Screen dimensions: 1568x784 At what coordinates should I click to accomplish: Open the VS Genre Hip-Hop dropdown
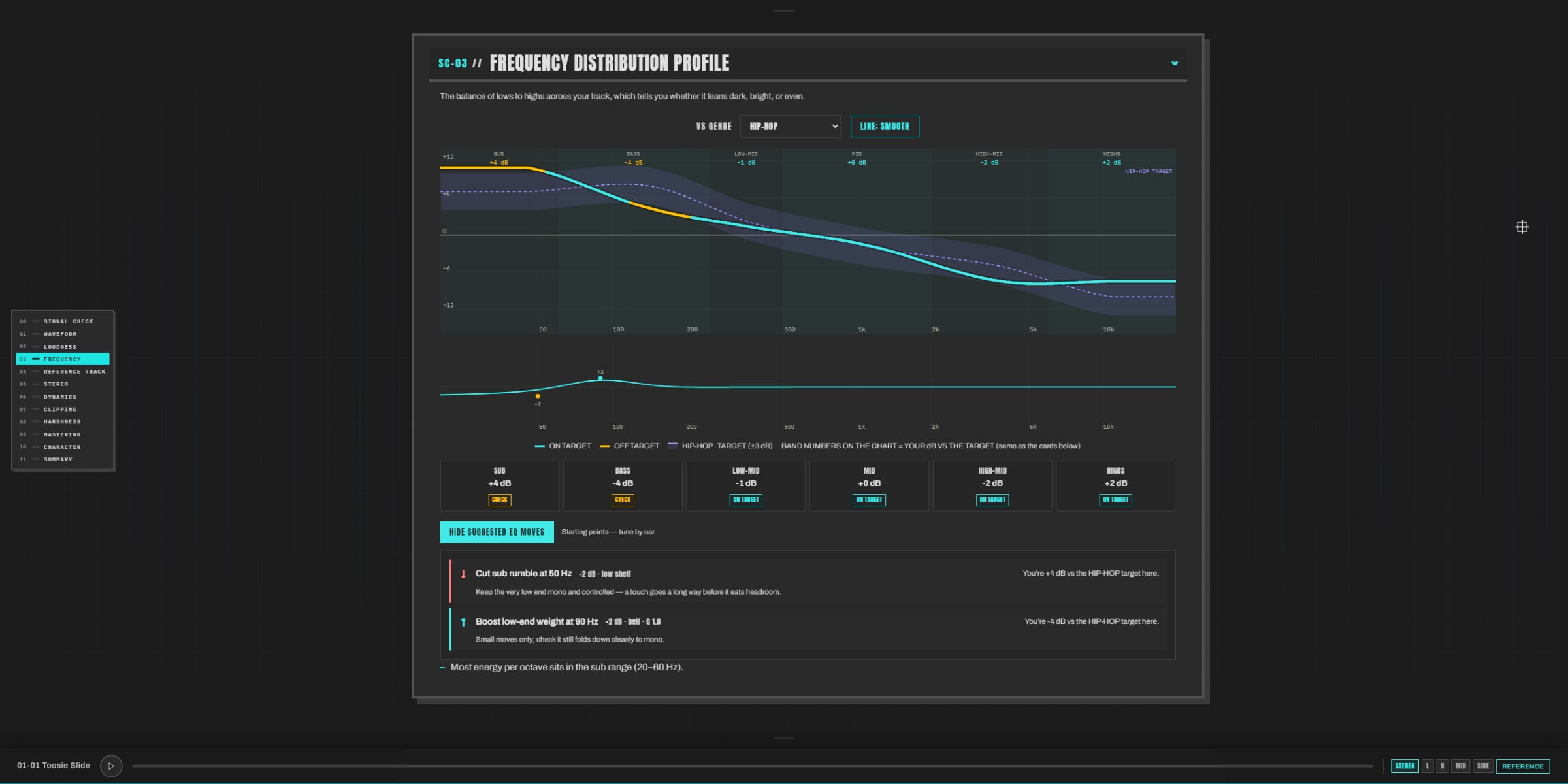click(x=790, y=126)
